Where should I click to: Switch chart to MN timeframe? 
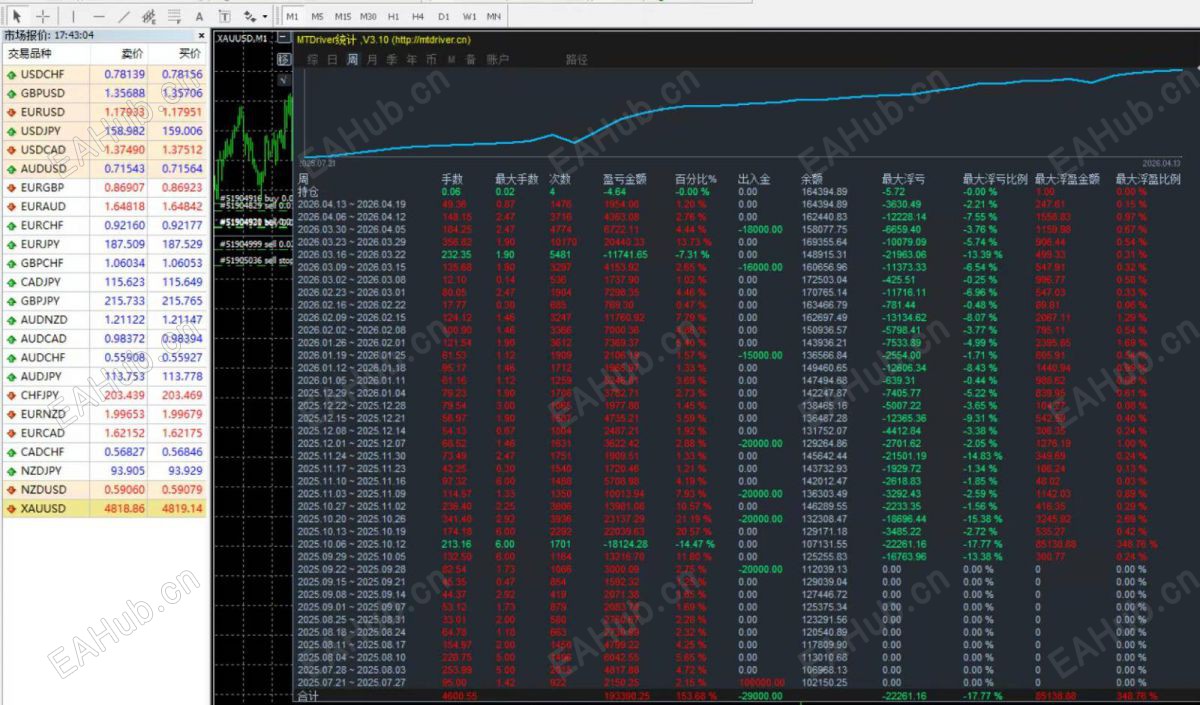pos(494,17)
